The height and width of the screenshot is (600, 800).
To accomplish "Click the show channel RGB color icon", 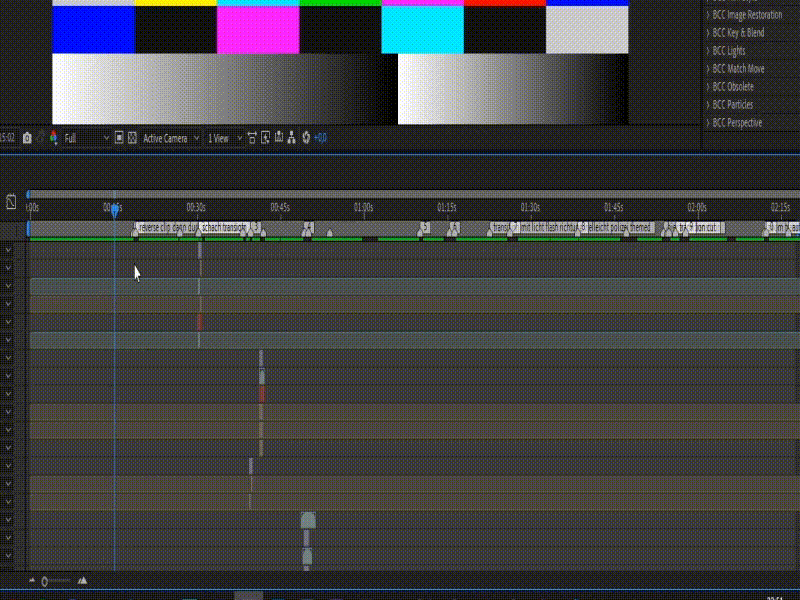I will coord(53,138).
